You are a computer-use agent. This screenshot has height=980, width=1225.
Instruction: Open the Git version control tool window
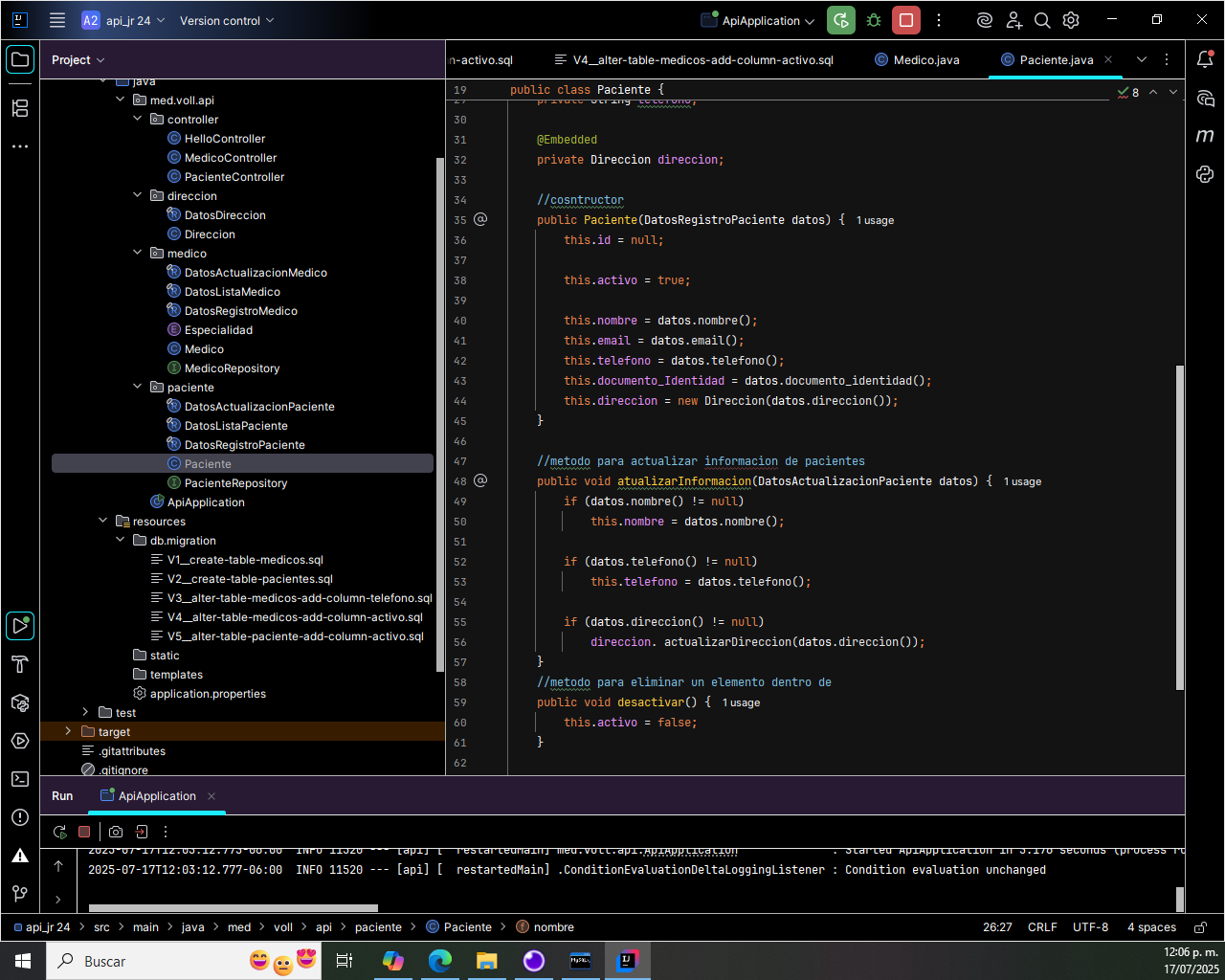[x=20, y=894]
